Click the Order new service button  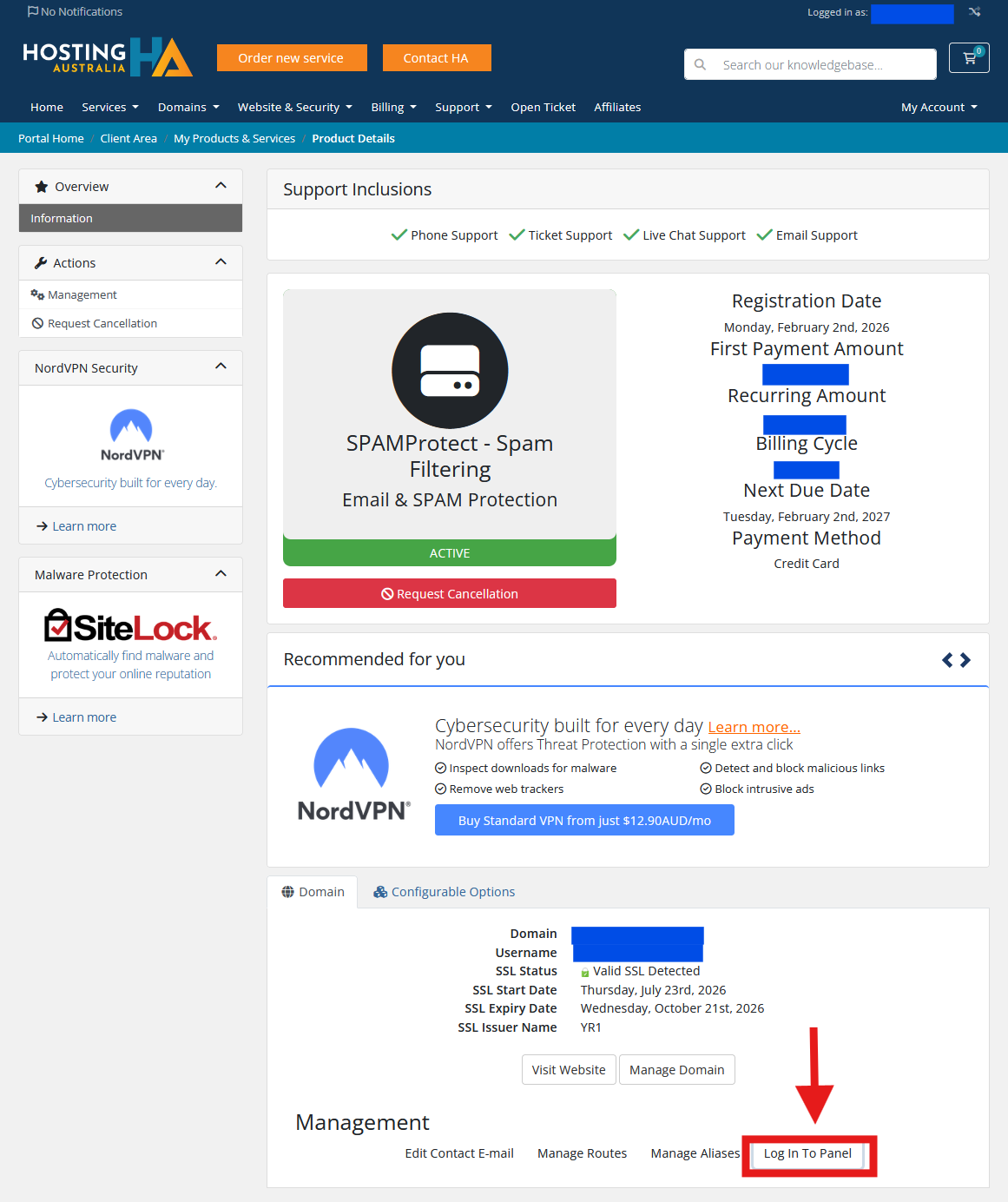[292, 58]
